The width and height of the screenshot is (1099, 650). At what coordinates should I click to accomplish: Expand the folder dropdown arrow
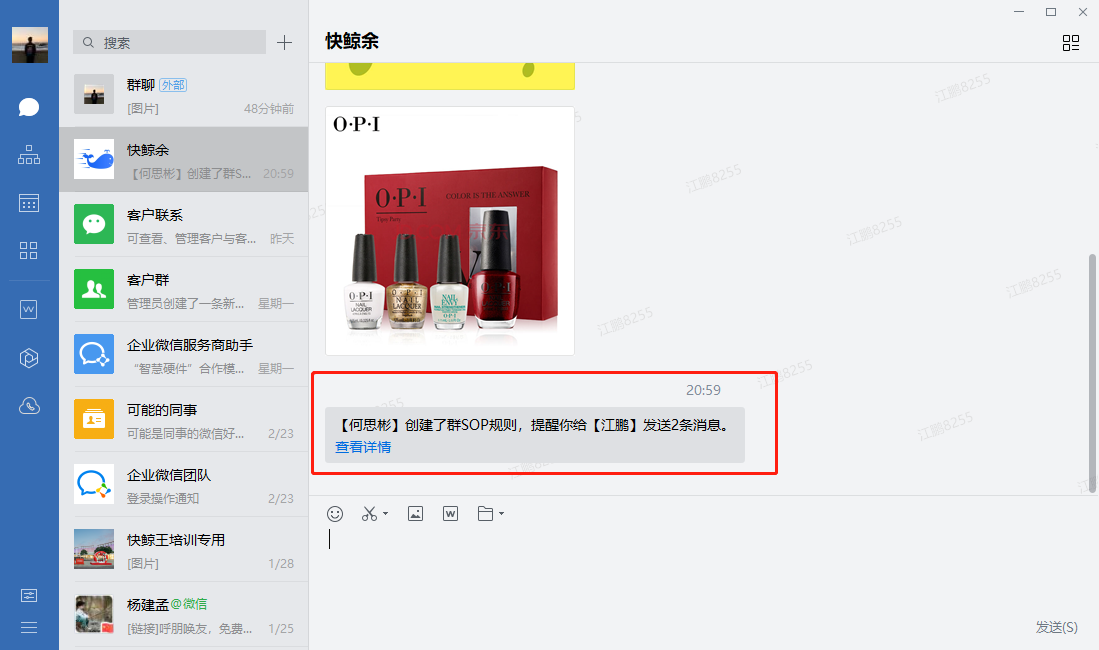[x=501, y=514]
